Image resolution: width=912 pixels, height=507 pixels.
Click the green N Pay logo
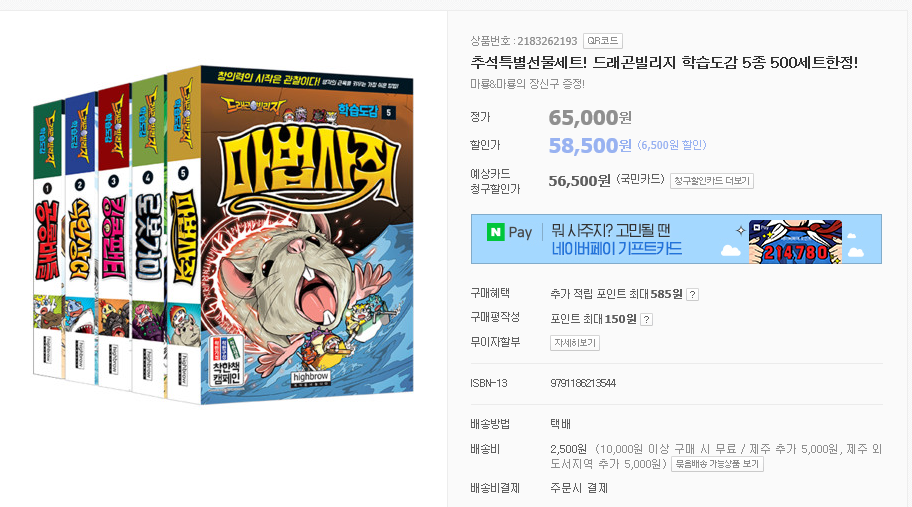[x=496, y=233]
